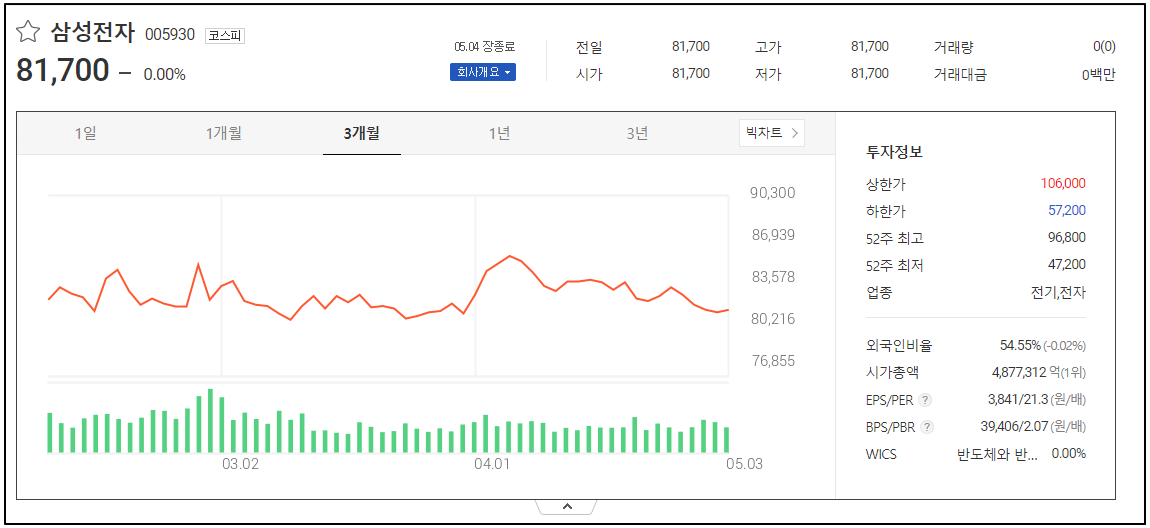Click the 업종 전기,전자 value

click(x=1058, y=293)
